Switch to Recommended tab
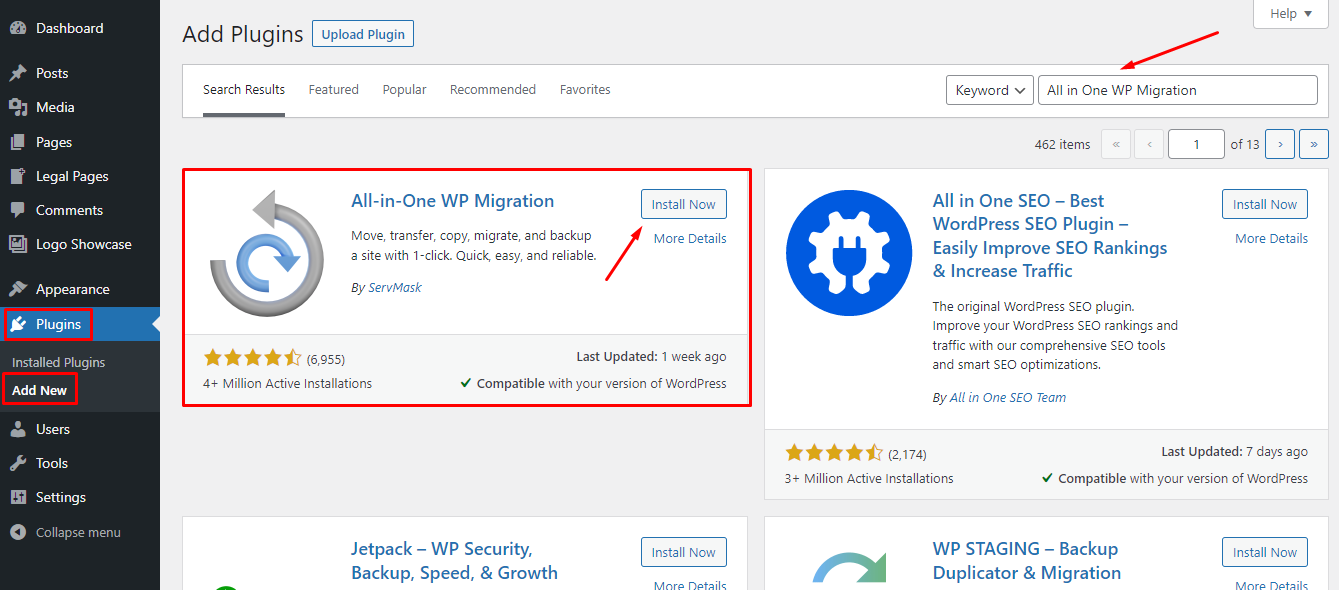1339x590 pixels. point(493,90)
